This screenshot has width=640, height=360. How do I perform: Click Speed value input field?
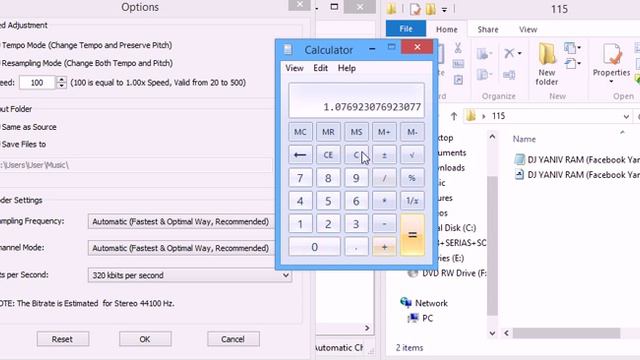pos(37,83)
